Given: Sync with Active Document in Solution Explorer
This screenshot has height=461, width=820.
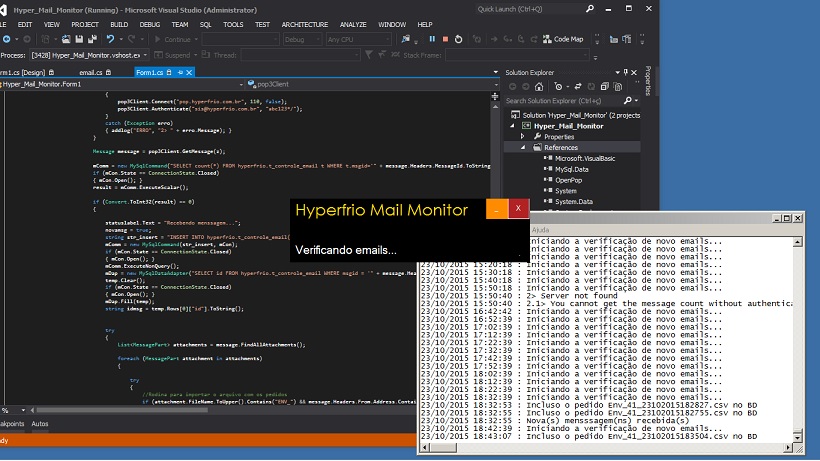Looking at the screenshot, I should click(x=578, y=87).
